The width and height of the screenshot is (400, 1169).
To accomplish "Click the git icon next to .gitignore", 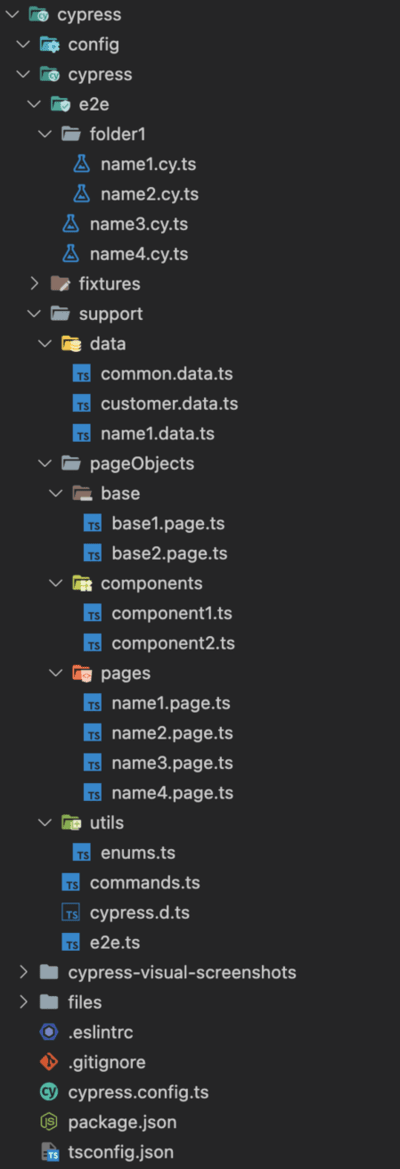I will [x=49, y=1062].
